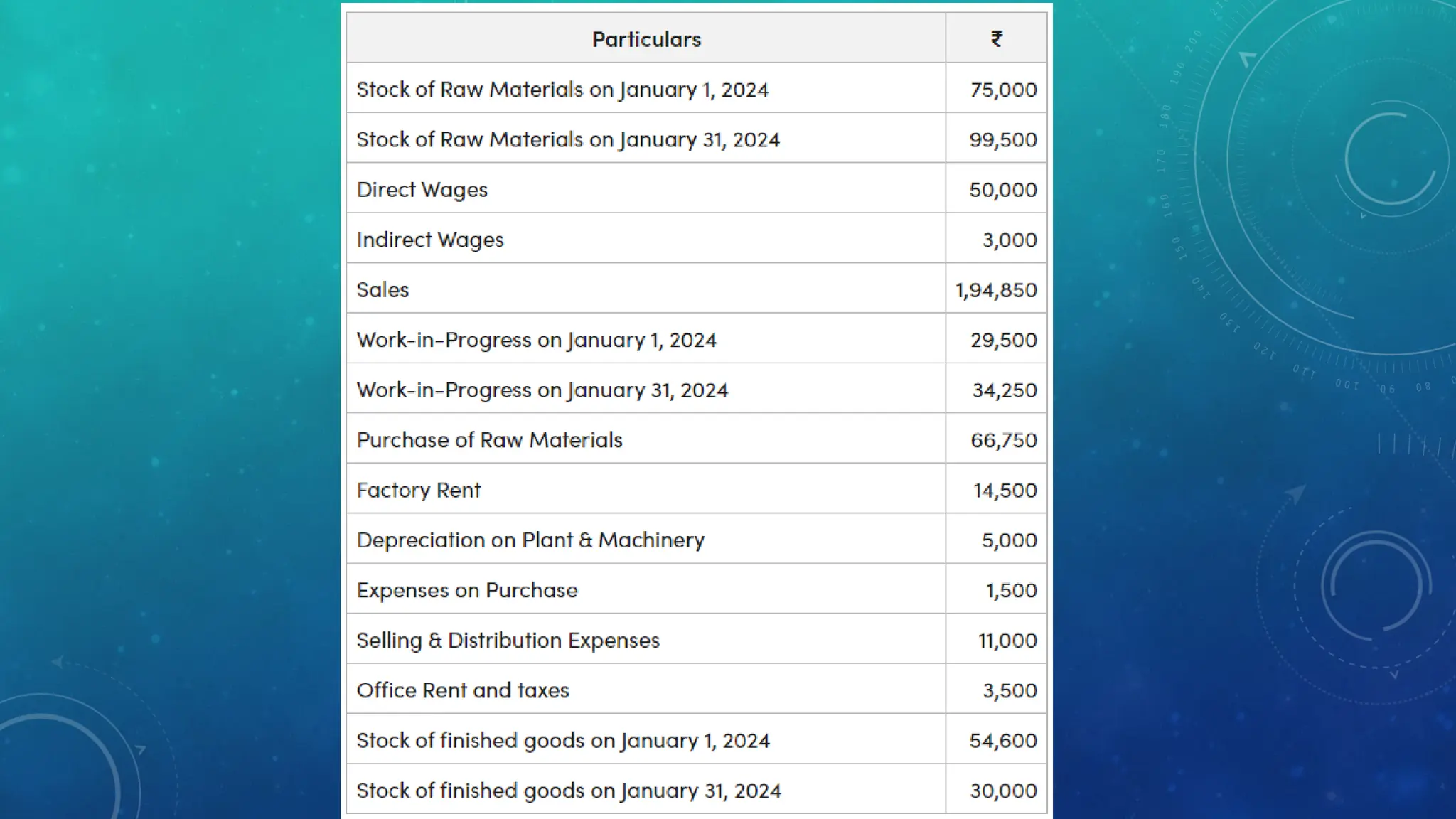The width and height of the screenshot is (1456, 819).
Task: Select Depreciation on Plant & Machinery row
Action: [530, 540]
